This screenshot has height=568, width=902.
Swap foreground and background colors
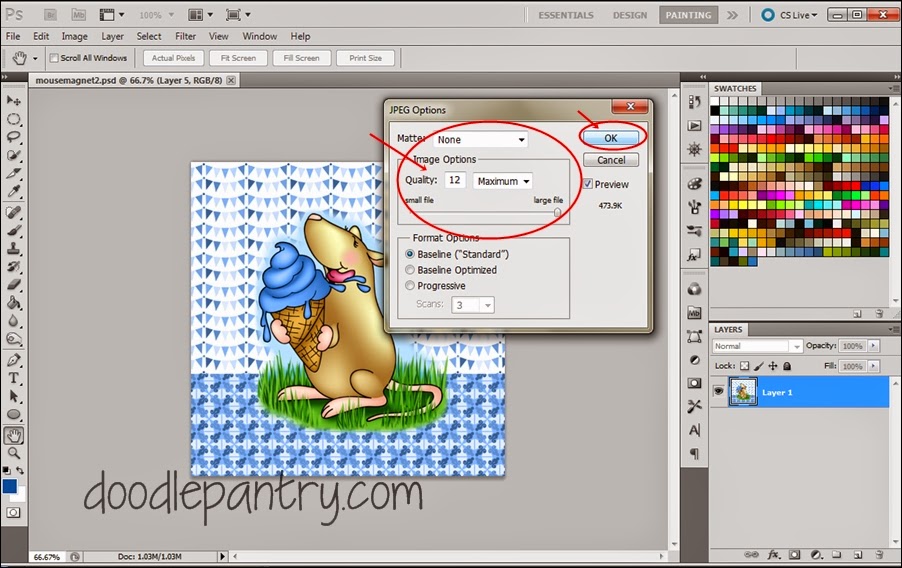20,470
